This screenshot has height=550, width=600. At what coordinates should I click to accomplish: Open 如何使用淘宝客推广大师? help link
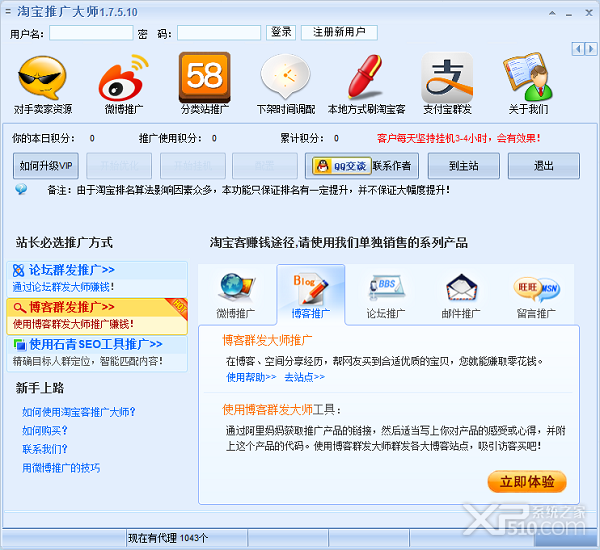(79, 412)
